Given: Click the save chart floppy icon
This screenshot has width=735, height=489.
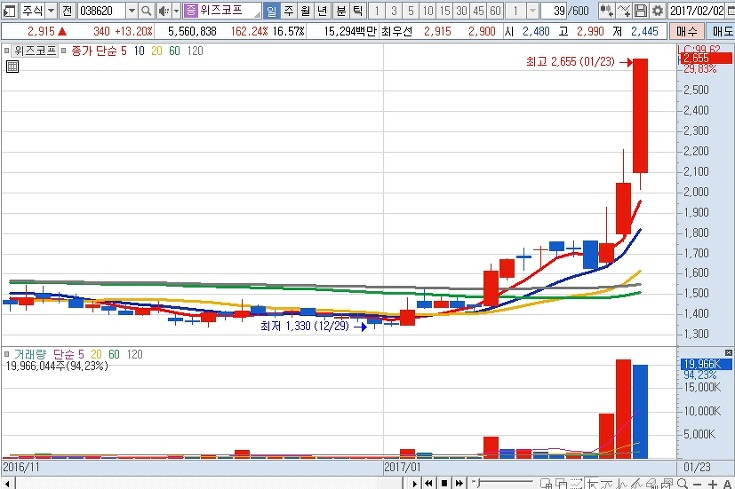Looking at the screenshot, I should (641, 10).
